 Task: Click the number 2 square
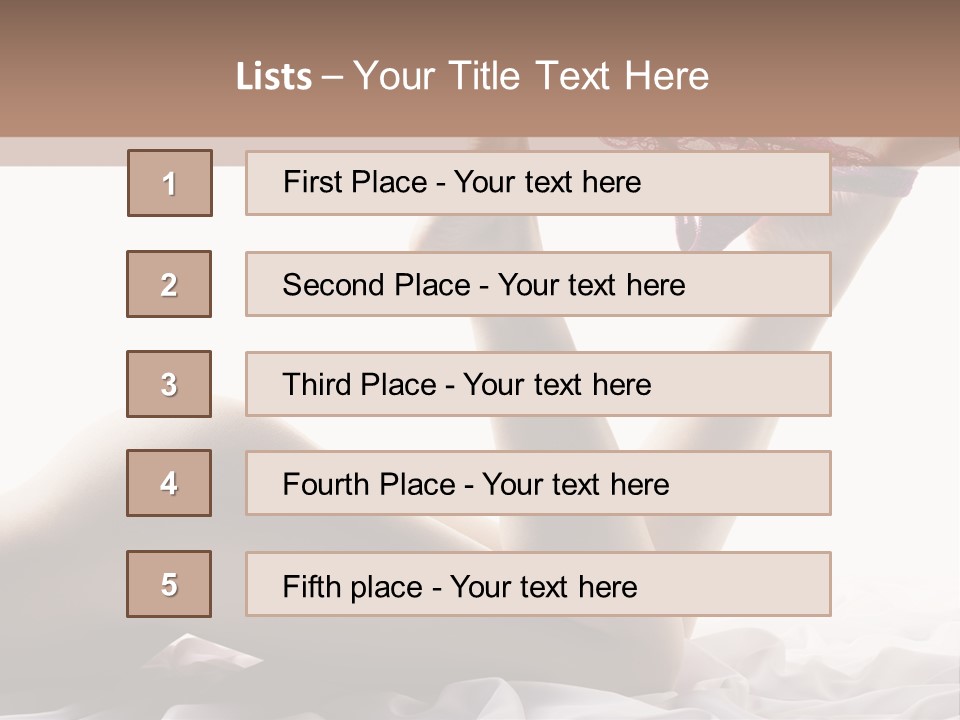tap(169, 283)
